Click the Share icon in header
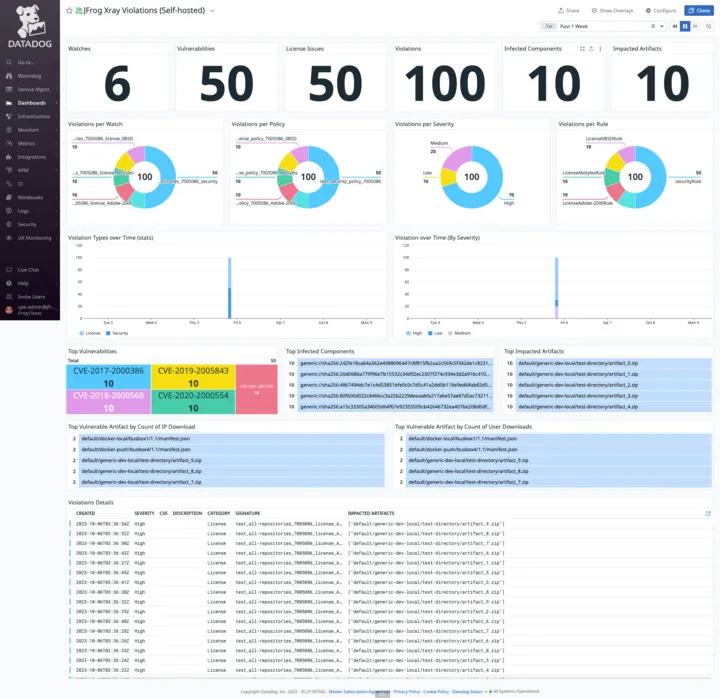Screen dimensions: 720x698 (561, 11)
